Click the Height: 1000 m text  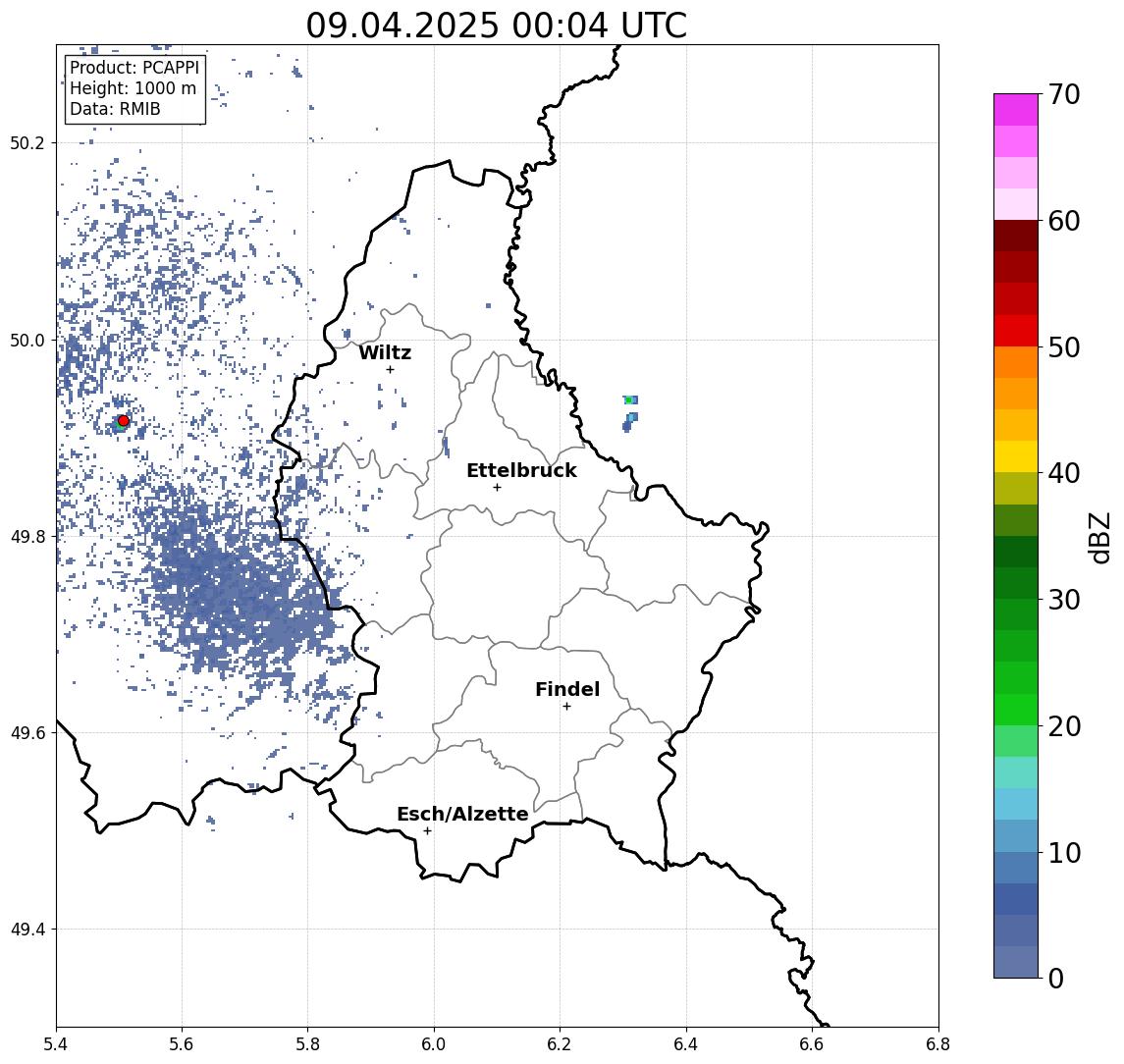[133, 88]
